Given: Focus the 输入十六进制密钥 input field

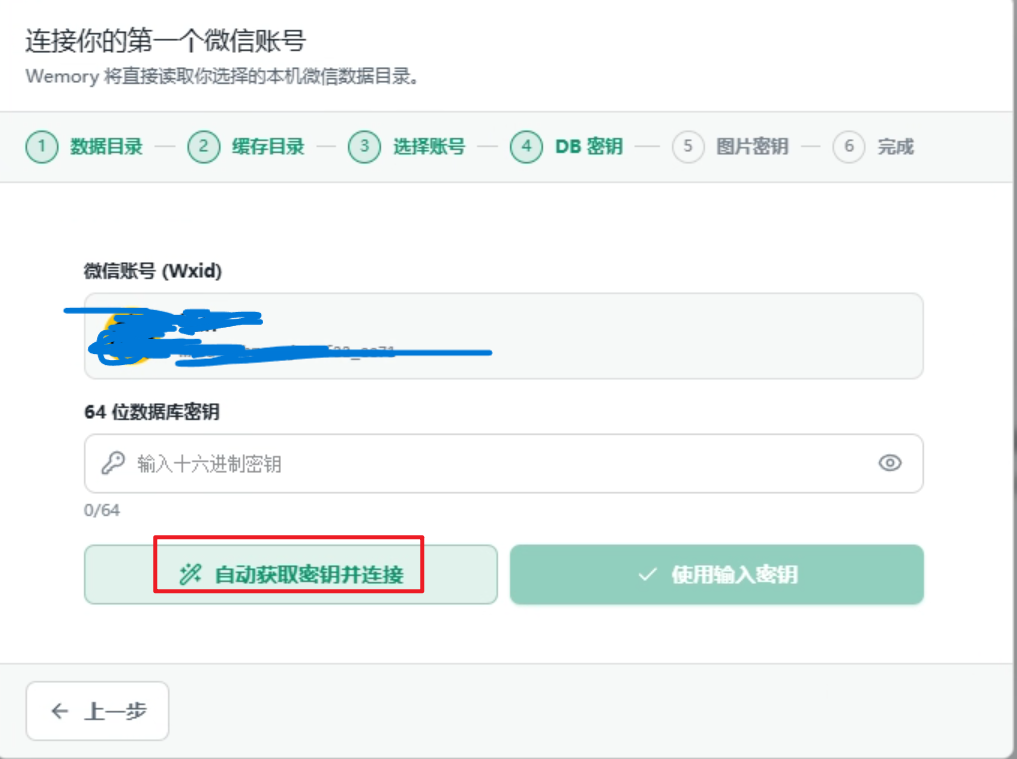Looking at the screenshot, I should tap(503, 463).
